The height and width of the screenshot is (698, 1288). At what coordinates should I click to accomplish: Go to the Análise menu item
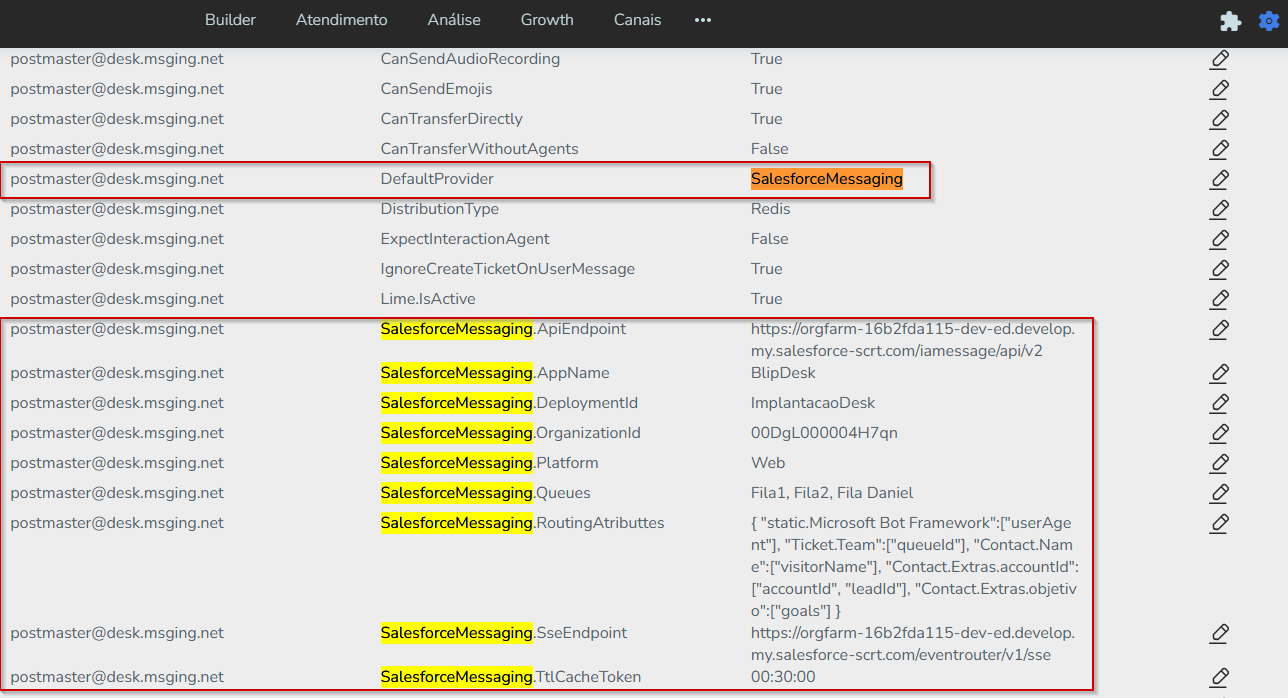(454, 20)
